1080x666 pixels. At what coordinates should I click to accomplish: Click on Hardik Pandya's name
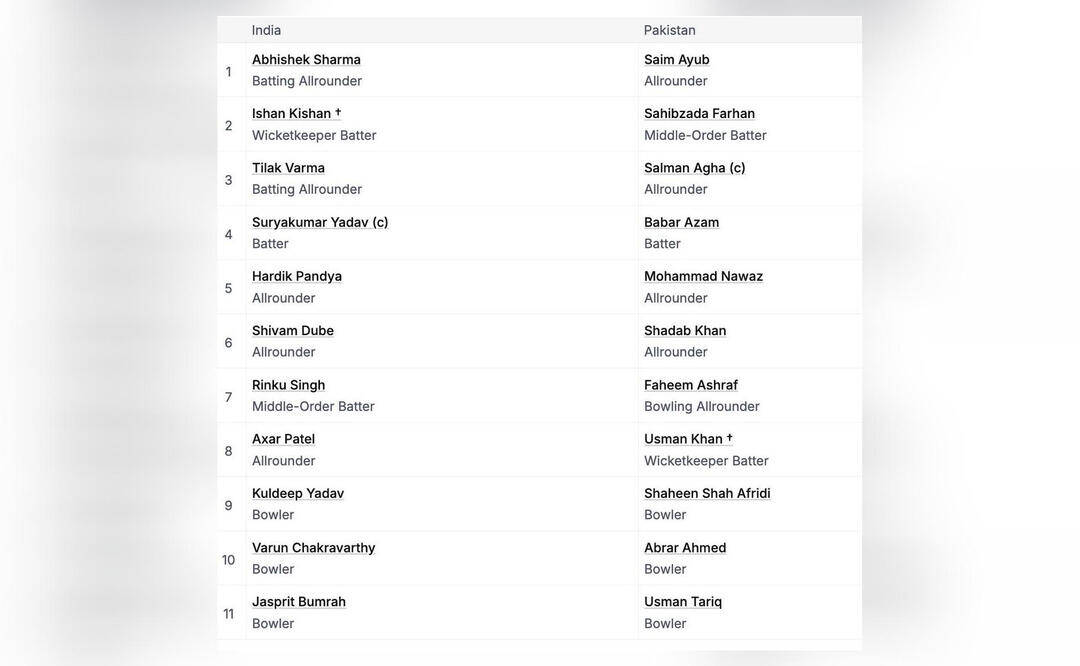(297, 276)
